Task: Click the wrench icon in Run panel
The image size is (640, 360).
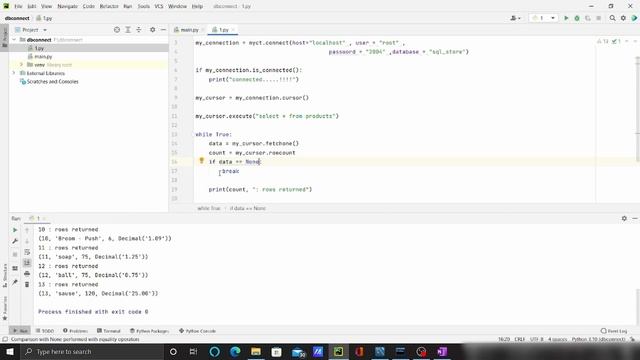Action: click(x=15, y=241)
